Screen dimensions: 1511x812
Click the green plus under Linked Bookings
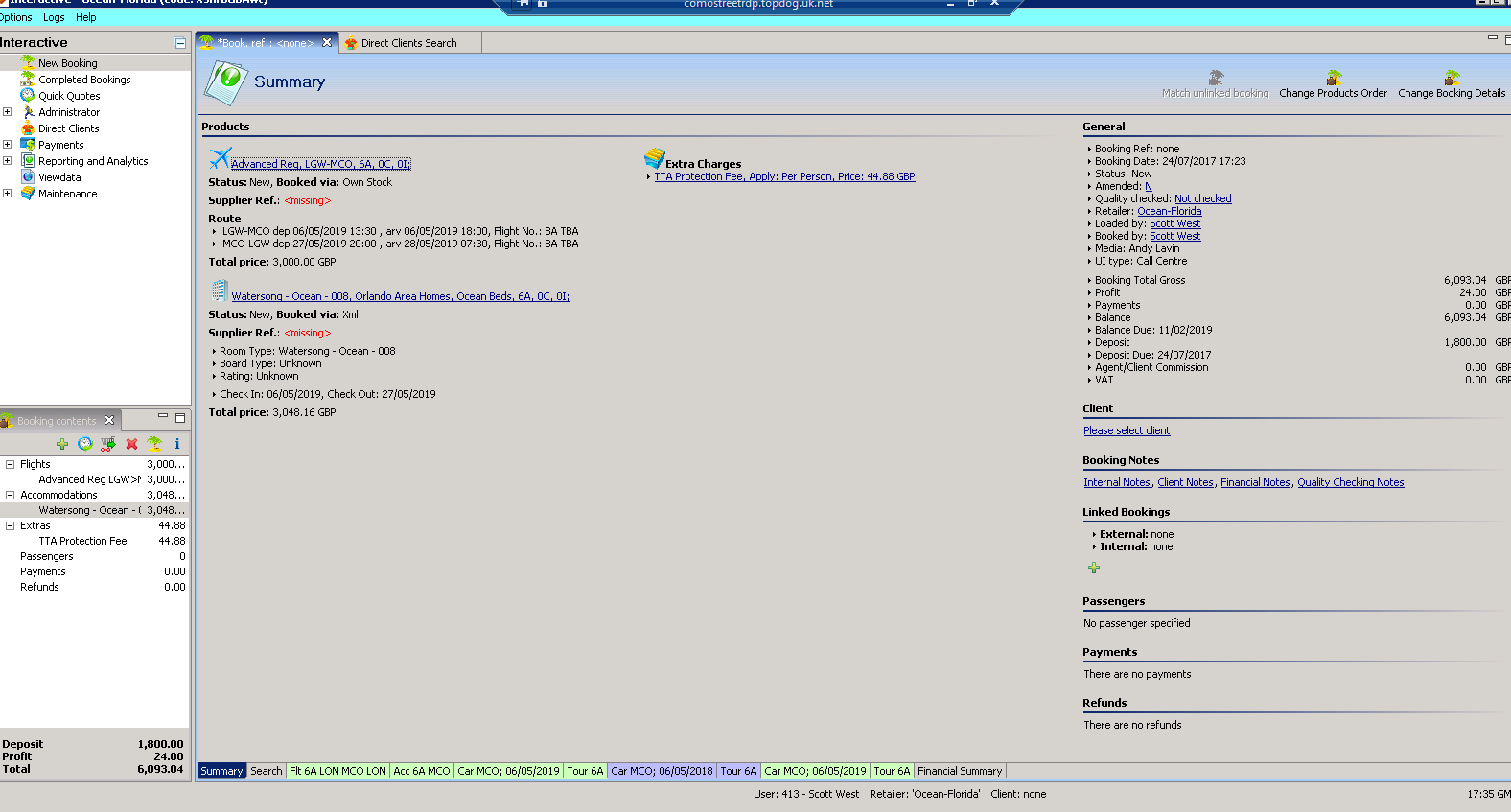1094,568
